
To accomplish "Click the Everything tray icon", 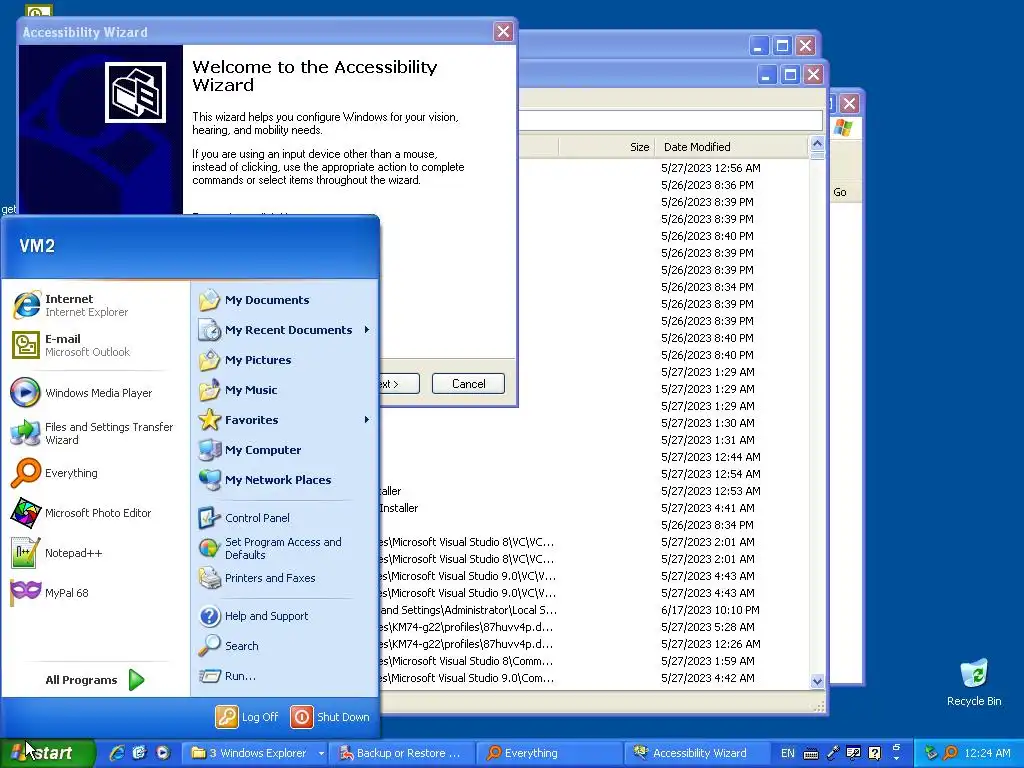I will (951, 753).
